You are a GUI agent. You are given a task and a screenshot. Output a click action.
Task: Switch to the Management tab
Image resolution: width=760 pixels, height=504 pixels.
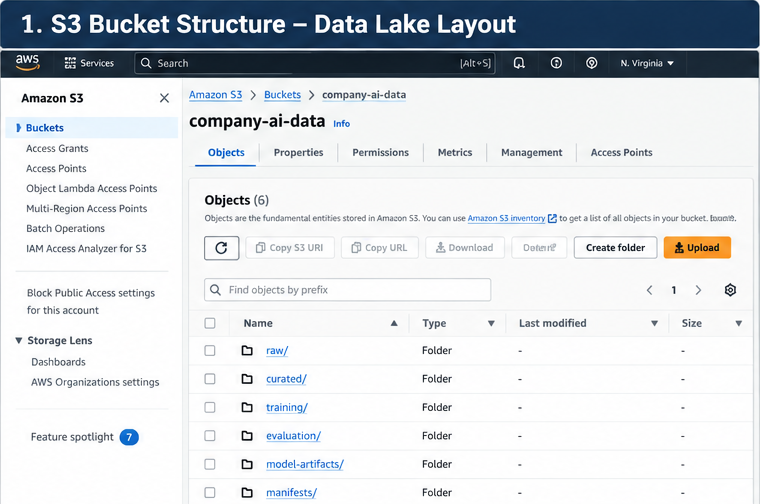[x=532, y=153]
